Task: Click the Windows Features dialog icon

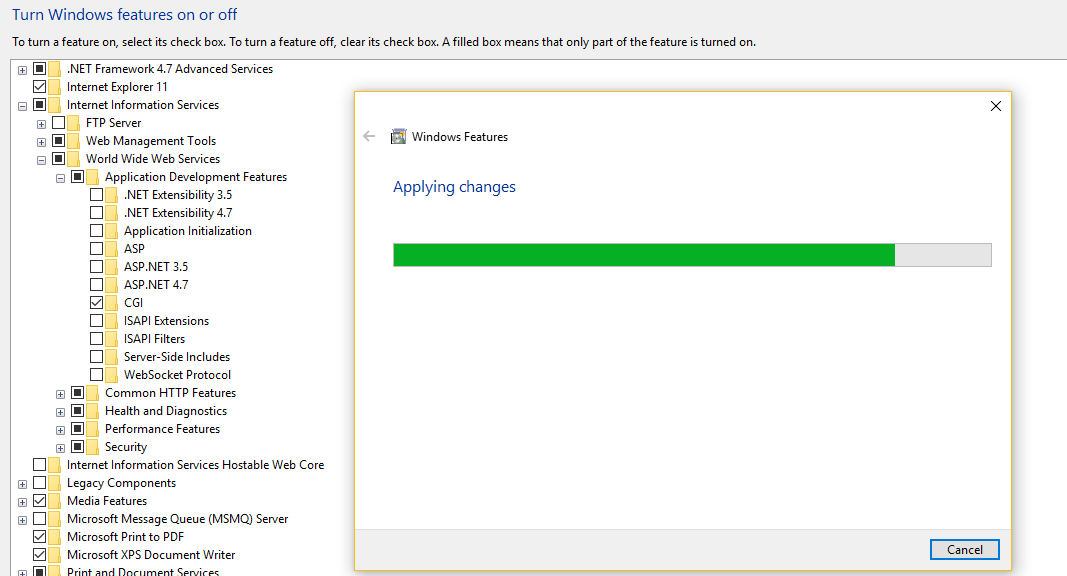Action: (x=398, y=137)
